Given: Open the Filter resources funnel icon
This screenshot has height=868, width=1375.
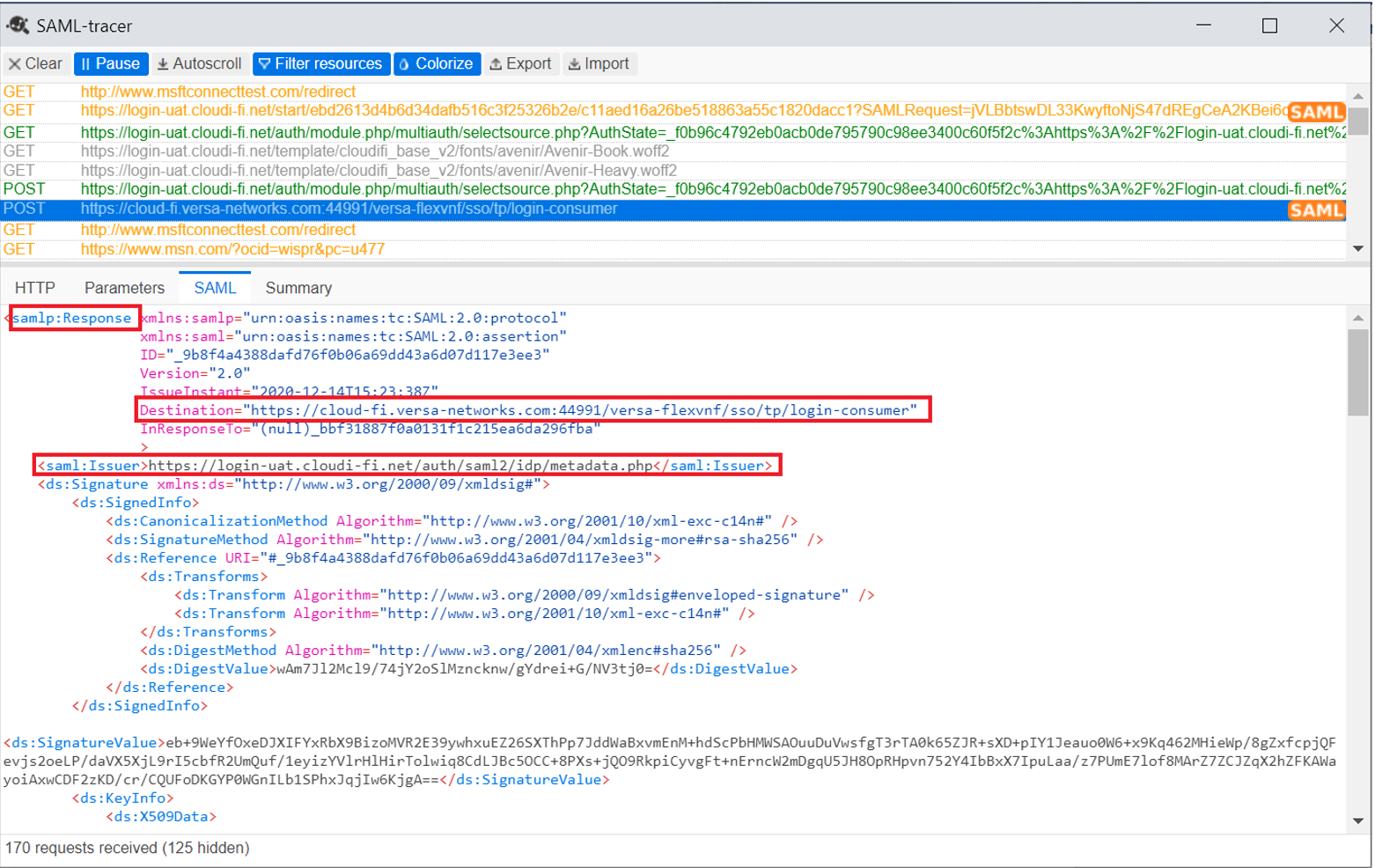Looking at the screenshot, I should (265, 63).
